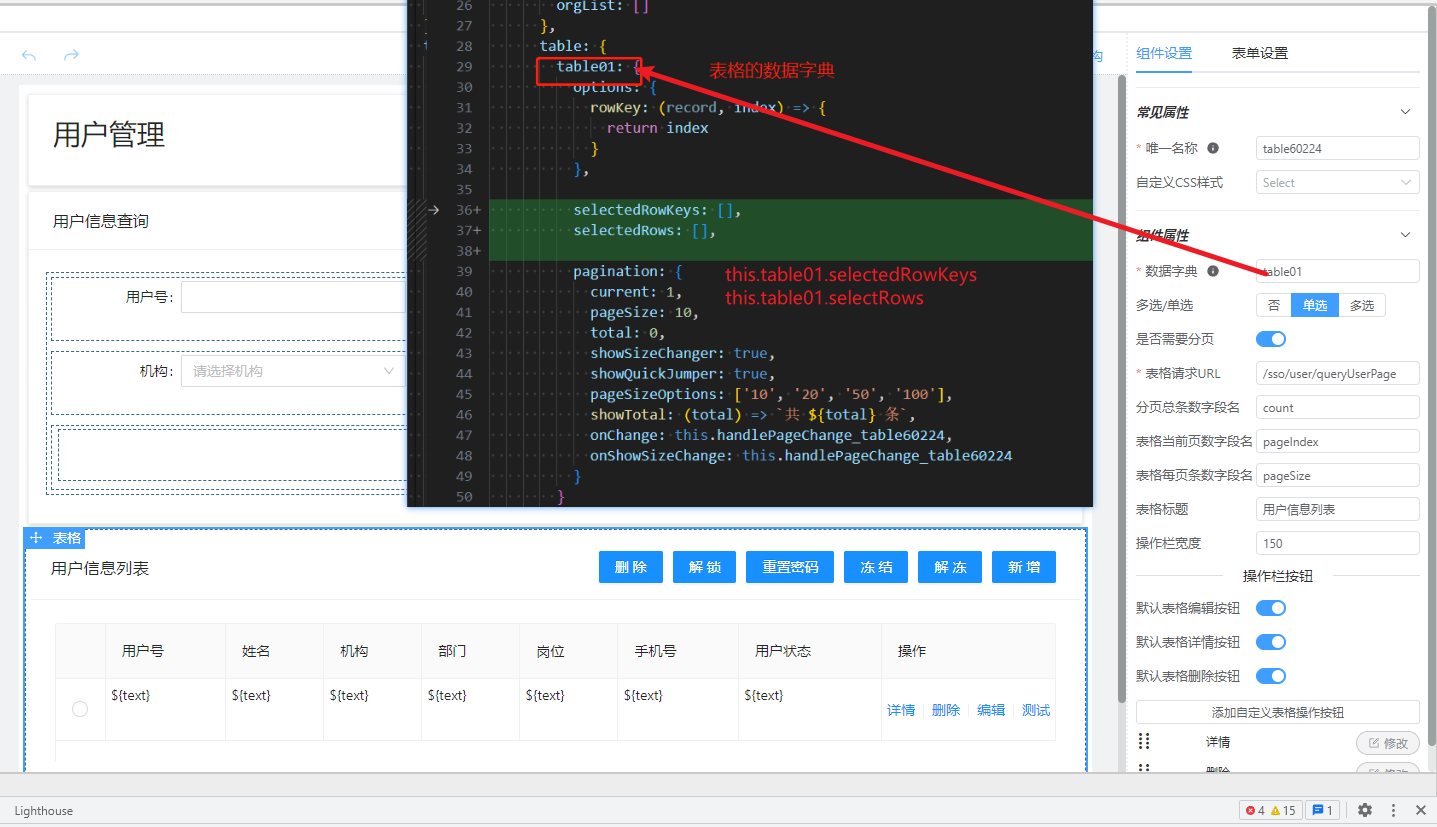Click the breakpoint arrow at line 36
This screenshot has height=827, width=1437.
point(434,210)
